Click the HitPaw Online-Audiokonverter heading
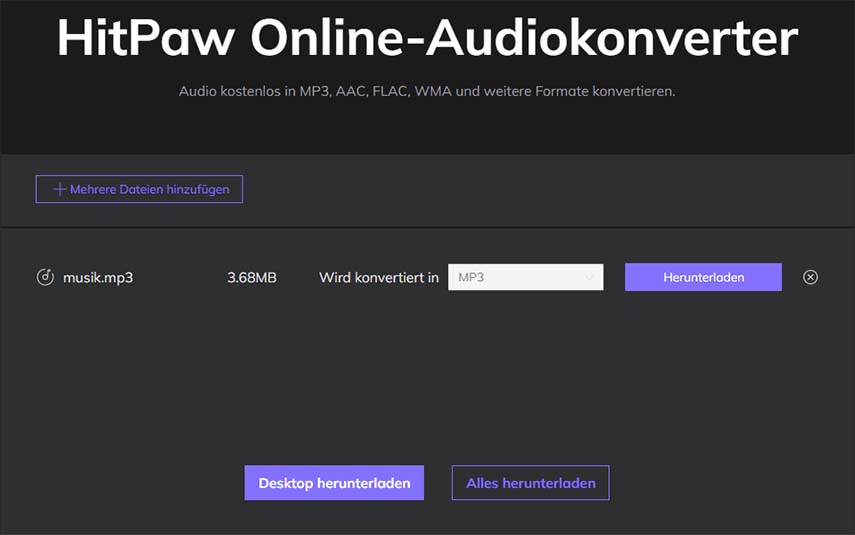Viewport: 855px width, 535px height. pyautogui.click(x=428, y=37)
